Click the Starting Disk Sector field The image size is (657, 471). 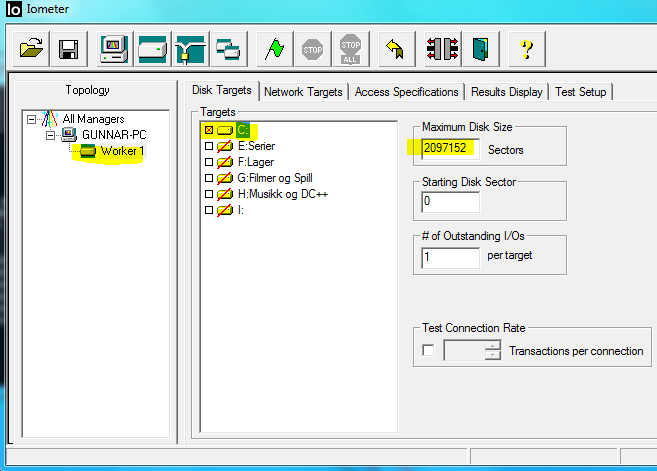(450, 202)
